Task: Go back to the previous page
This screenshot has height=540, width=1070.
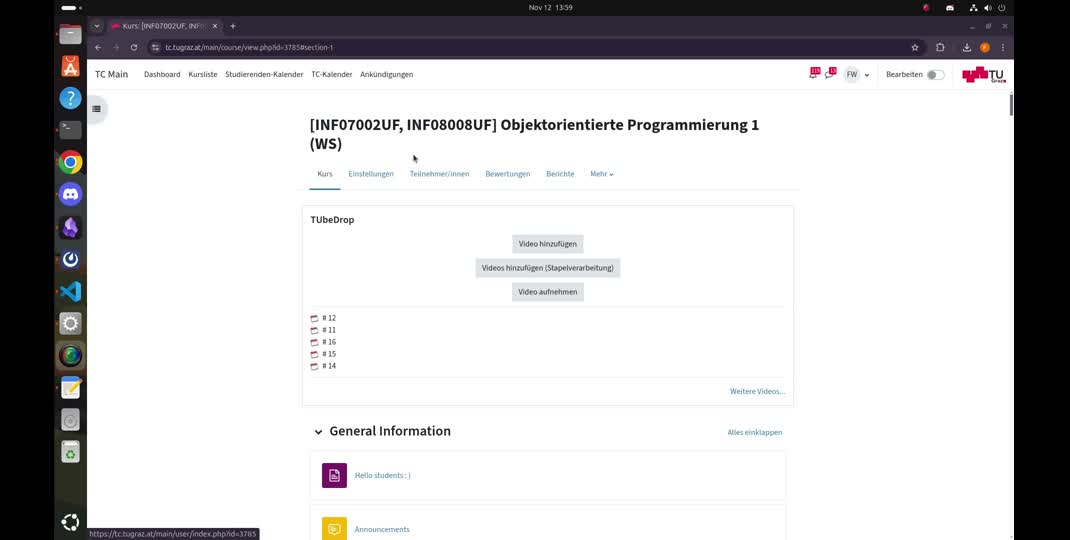Action: point(98,47)
